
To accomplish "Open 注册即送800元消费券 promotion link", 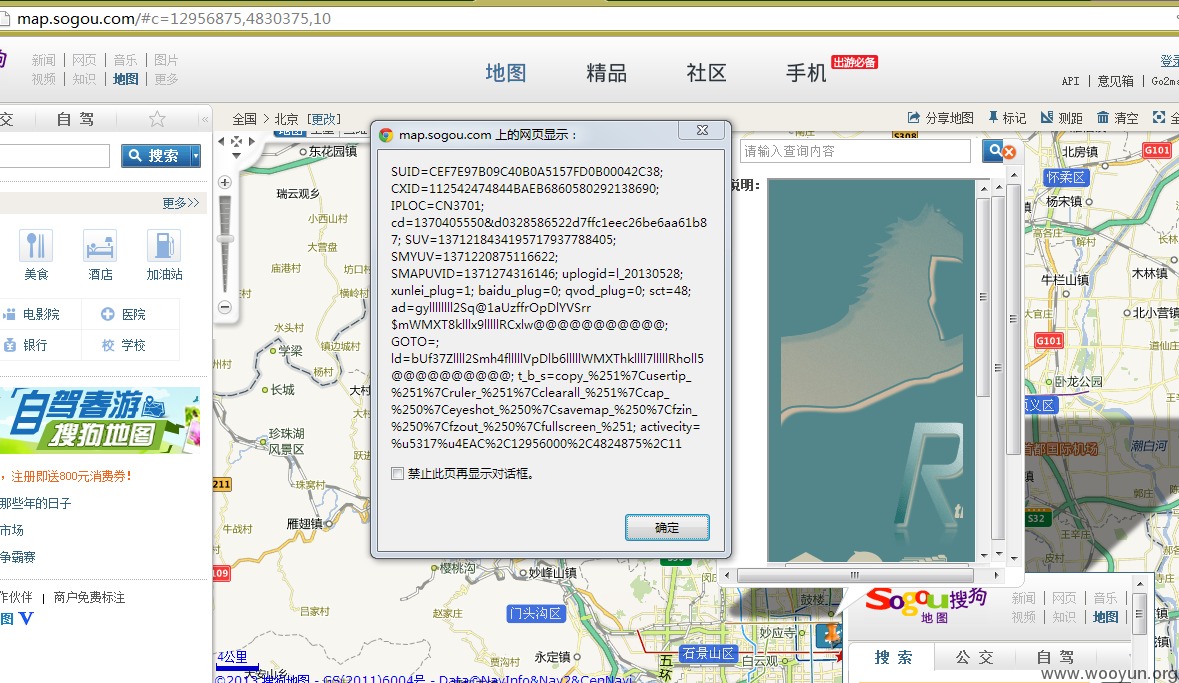I will point(71,476).
